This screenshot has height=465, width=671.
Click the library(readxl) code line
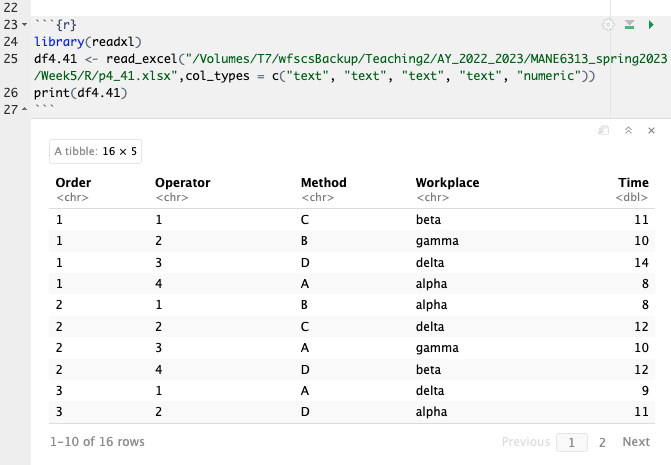pos(88,41)
